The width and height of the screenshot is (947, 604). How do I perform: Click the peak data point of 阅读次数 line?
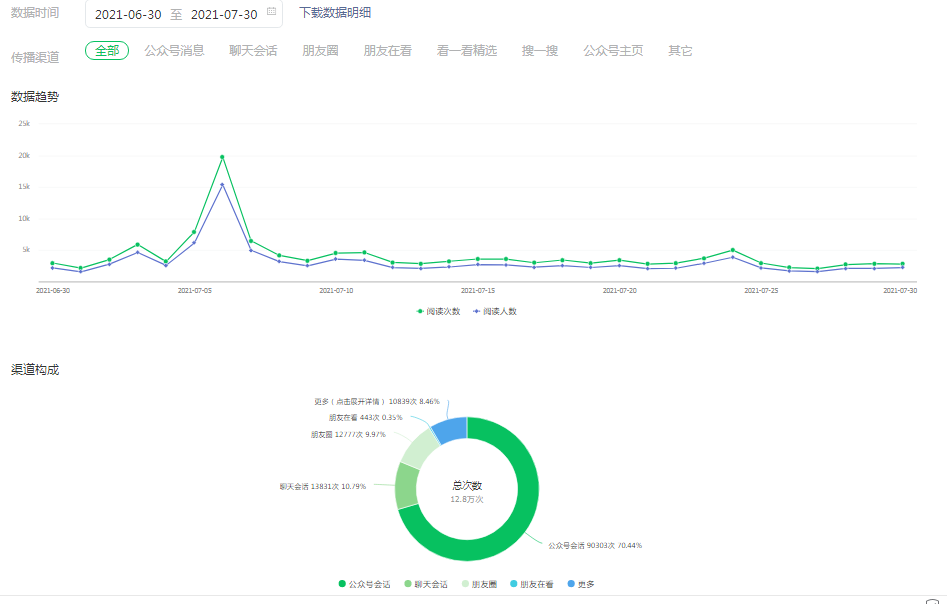point(222,157)
